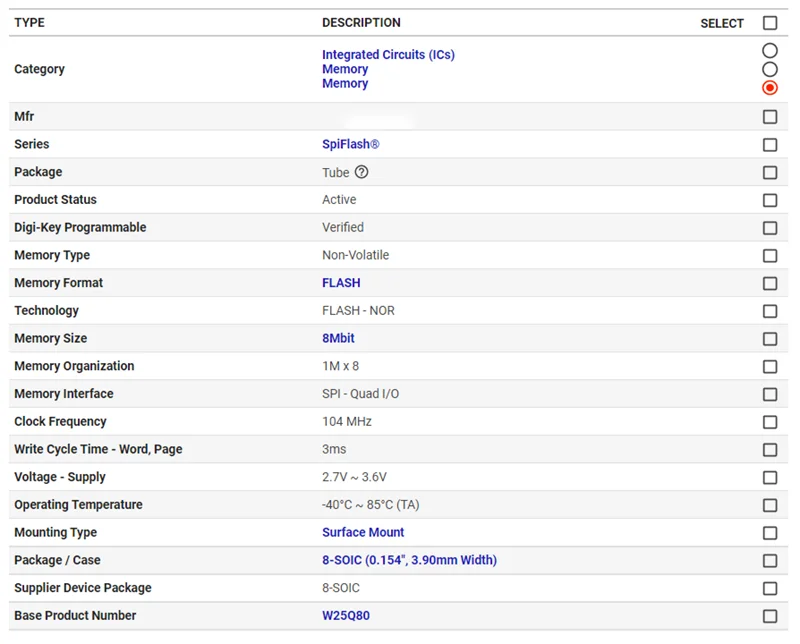The width and height of the screenshot is (800, 644).
Task: Open the 8-SOIC package case link
Action: pyautogui.click(x=410, y=560)
